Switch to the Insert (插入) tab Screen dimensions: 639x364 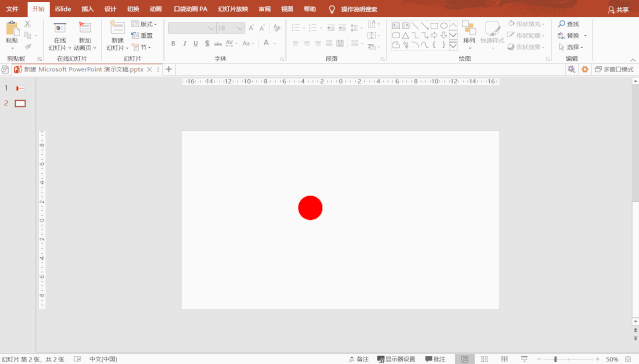point(87,9)
